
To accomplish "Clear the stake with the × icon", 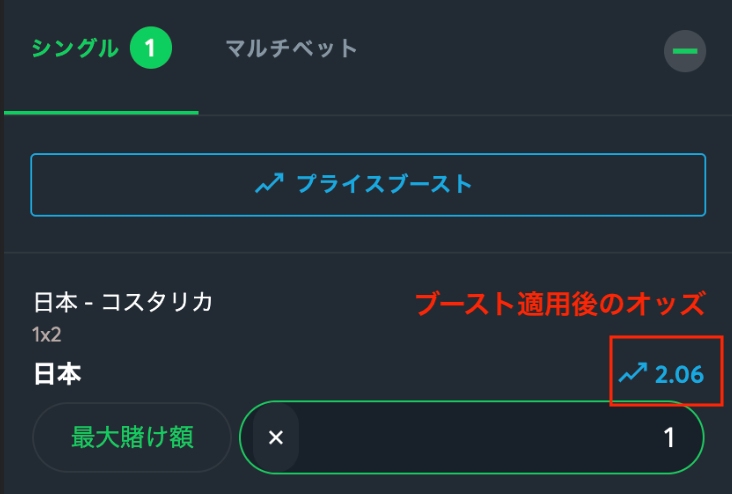I will coord(277,437).
